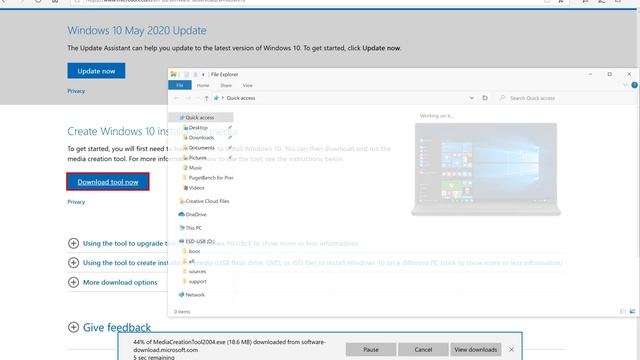640x360 pixels.
Task: Open Quick Access Toolbar customize dropdown
Action: pos(203,74)
